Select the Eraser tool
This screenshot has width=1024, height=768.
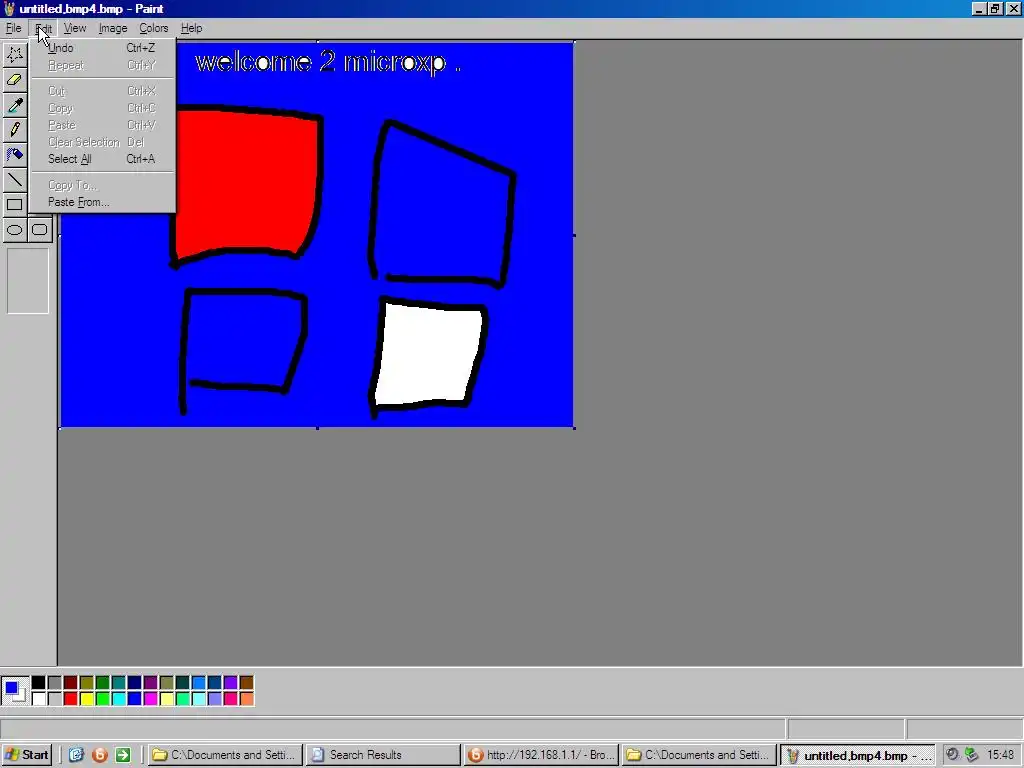pos(14,80)
